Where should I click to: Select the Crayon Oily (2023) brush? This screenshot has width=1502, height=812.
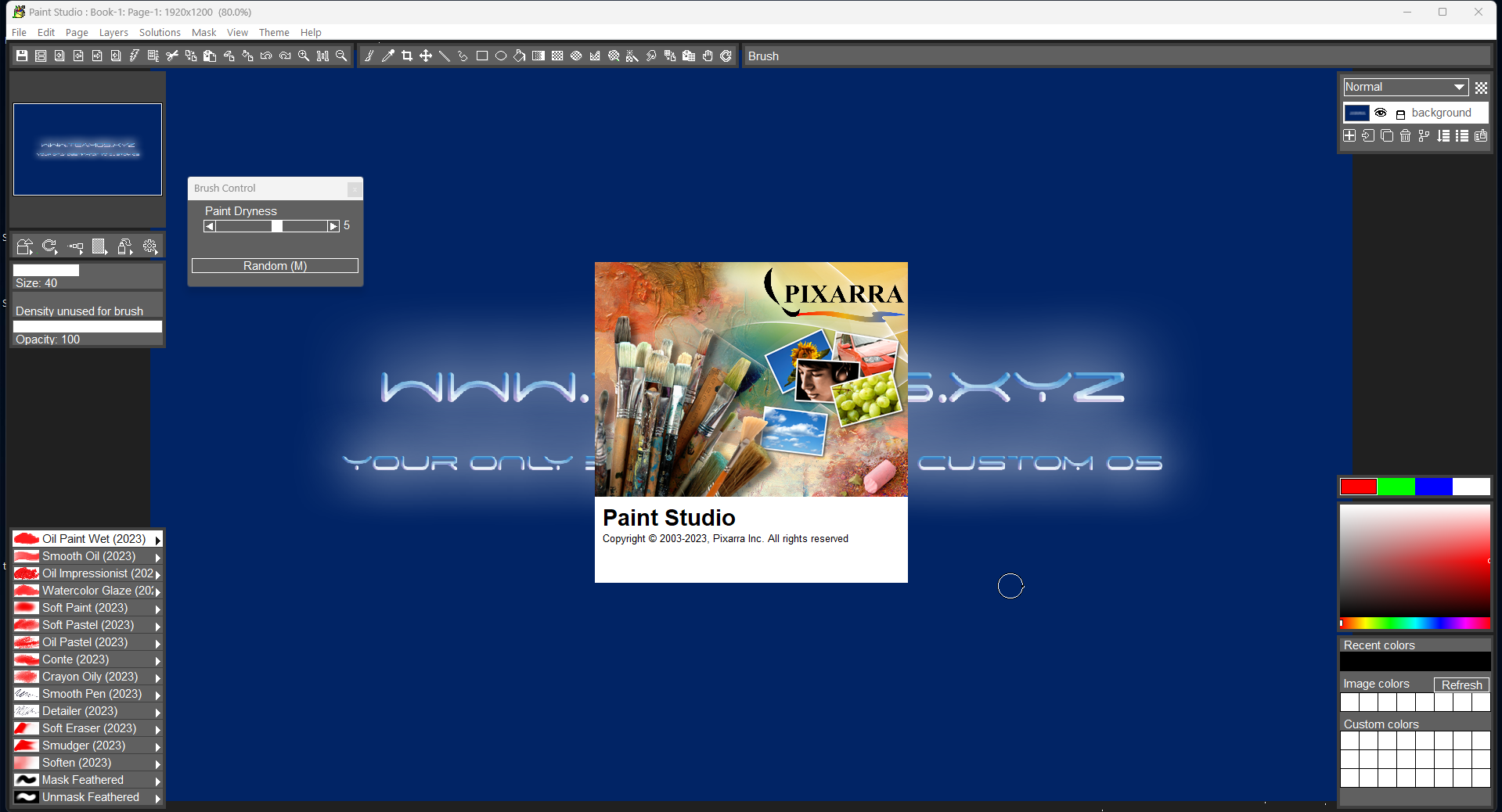pos(88,677)
